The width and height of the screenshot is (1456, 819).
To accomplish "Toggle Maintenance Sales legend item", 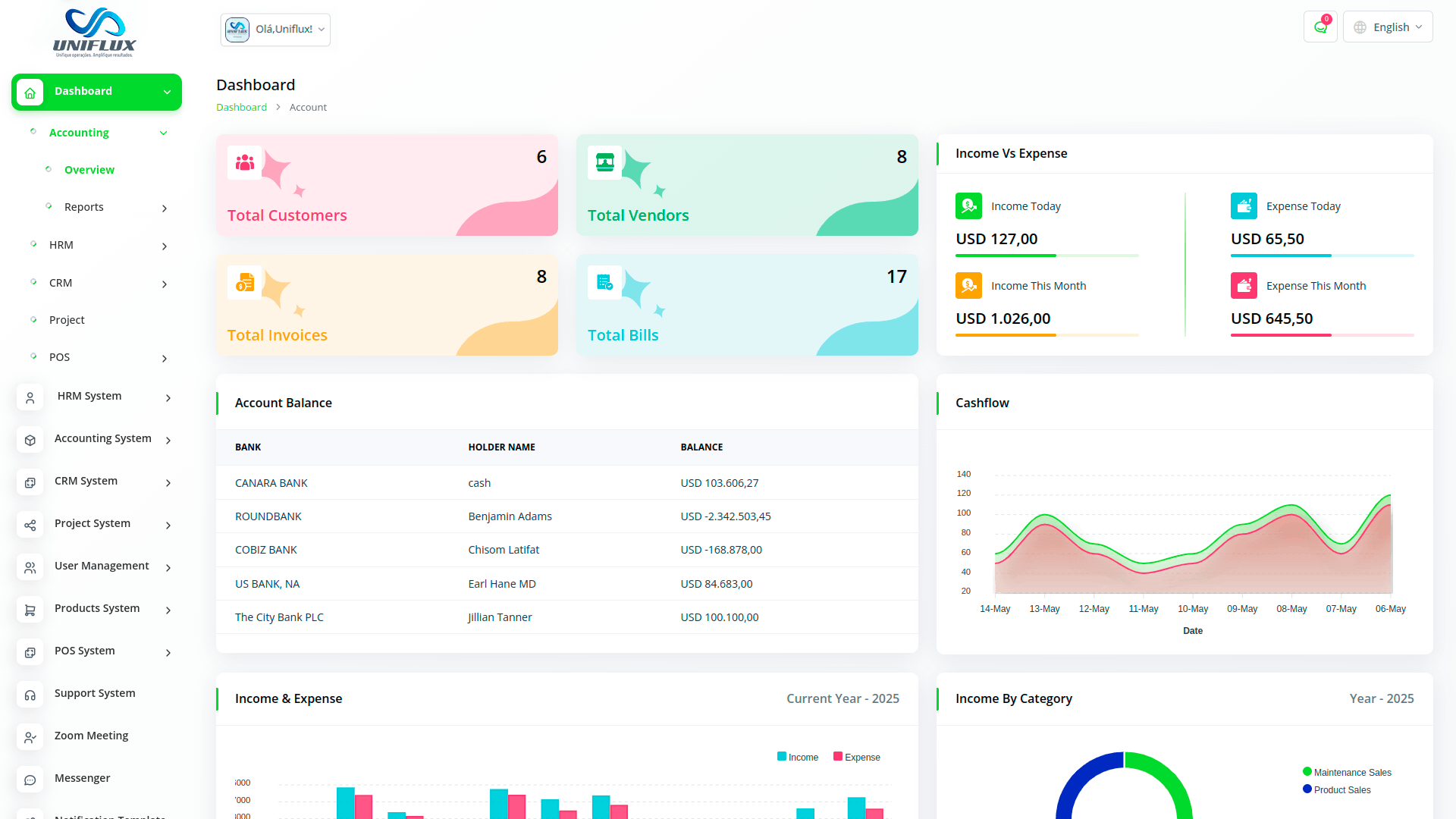I will coord(1347,772).
